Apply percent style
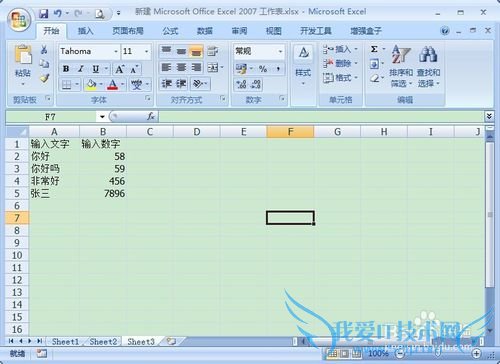This screenshot has width=500, height=364. (263, 69)
